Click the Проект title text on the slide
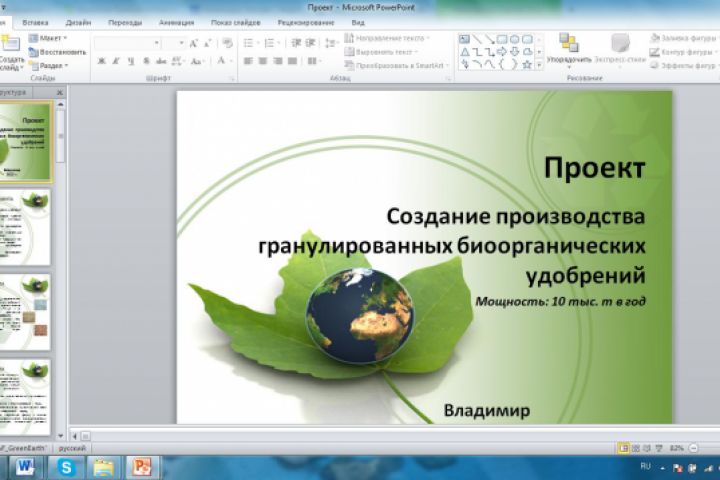720x480 pixels. point(595,167)
